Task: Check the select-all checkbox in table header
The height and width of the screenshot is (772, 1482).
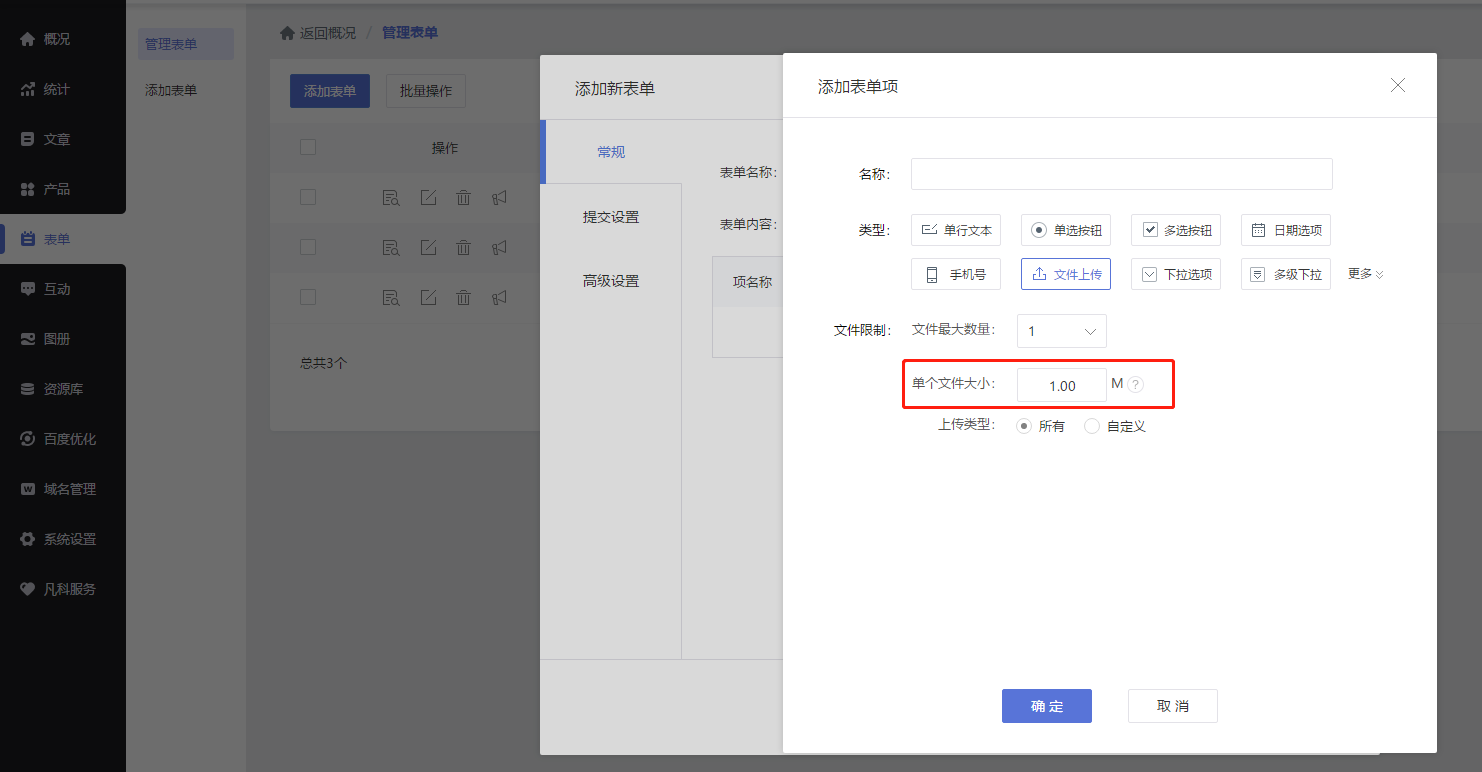Action: point(308,147)
